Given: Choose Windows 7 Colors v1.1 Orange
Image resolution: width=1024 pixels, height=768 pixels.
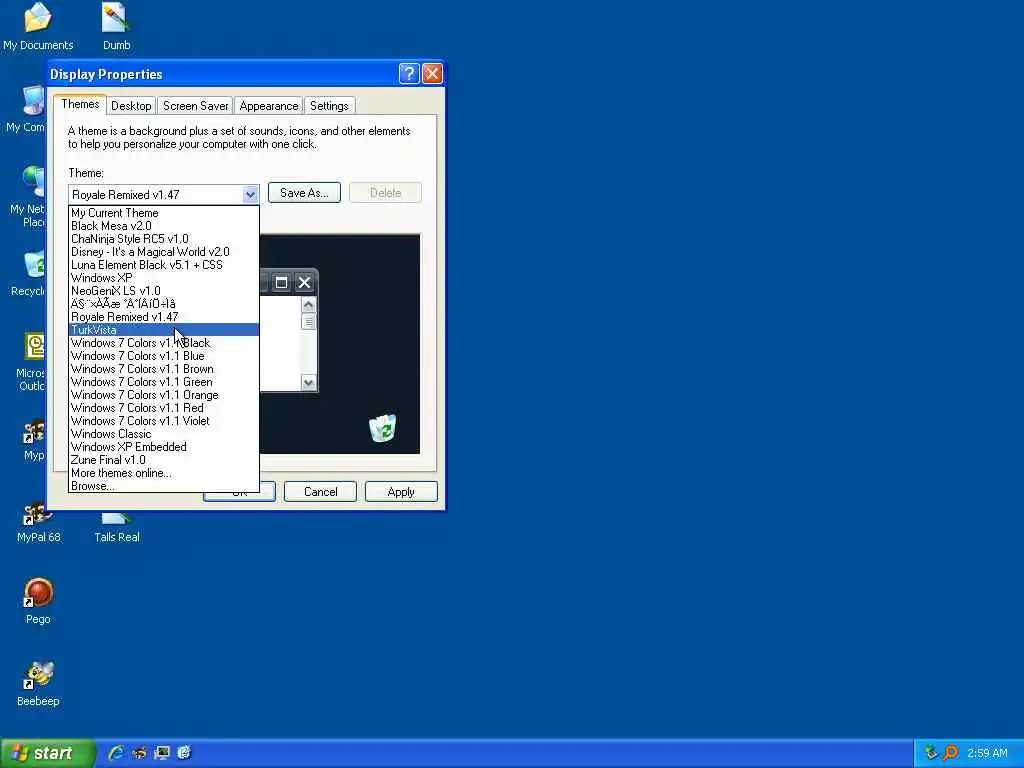Looking at the screenshot, I should point(163,395).
